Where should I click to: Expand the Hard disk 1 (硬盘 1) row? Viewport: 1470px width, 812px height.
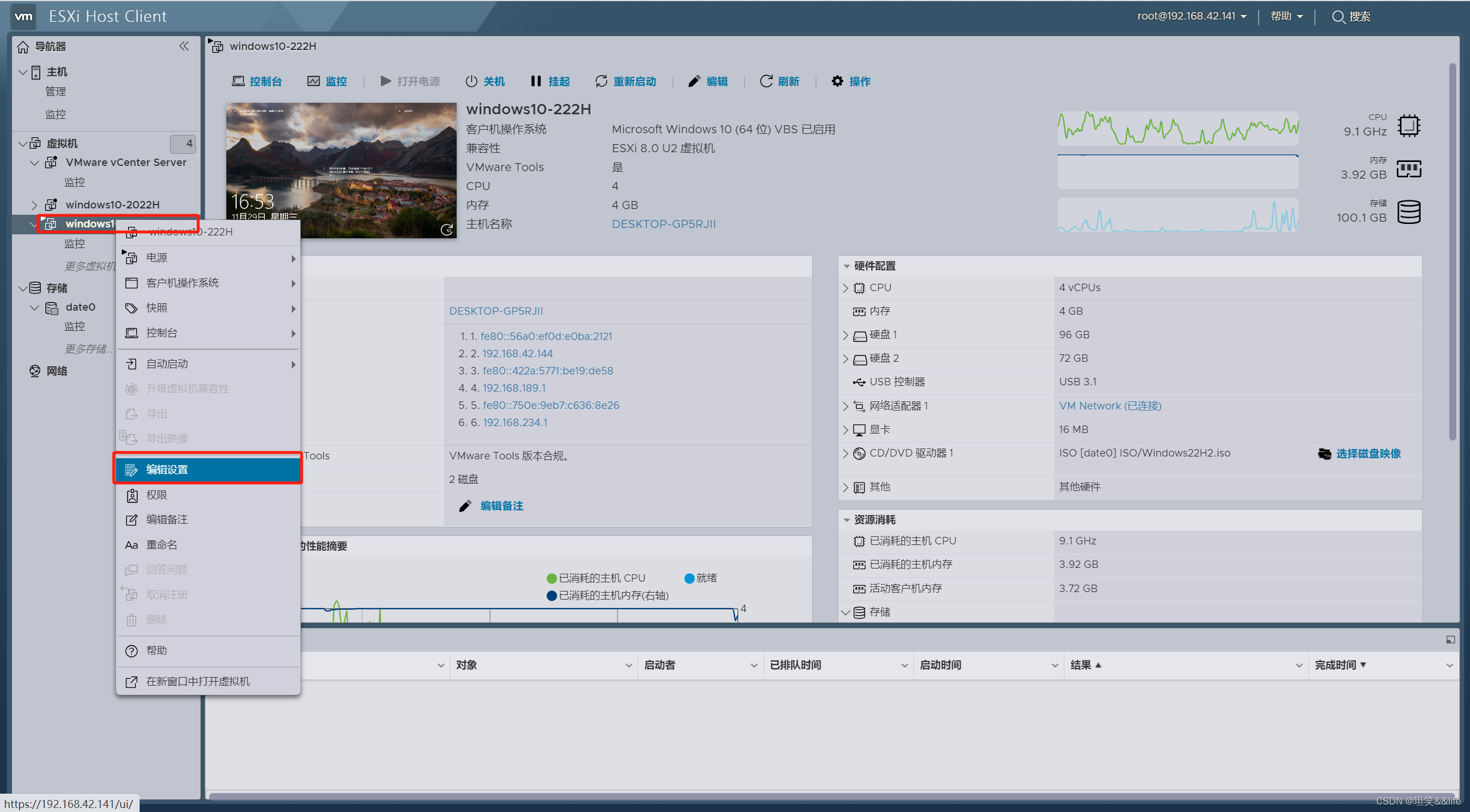click(x=846, y=335)
